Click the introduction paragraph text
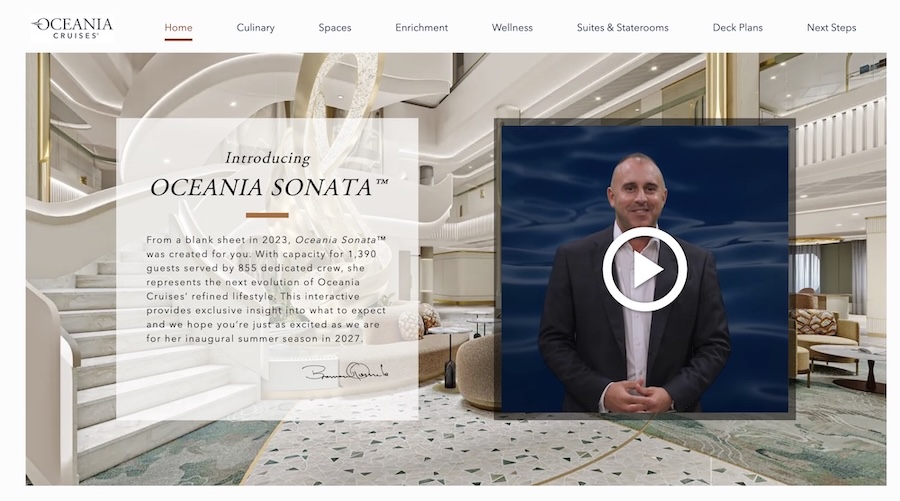Image resolution: width=900 pixels, height=501 pixels. 266,289
